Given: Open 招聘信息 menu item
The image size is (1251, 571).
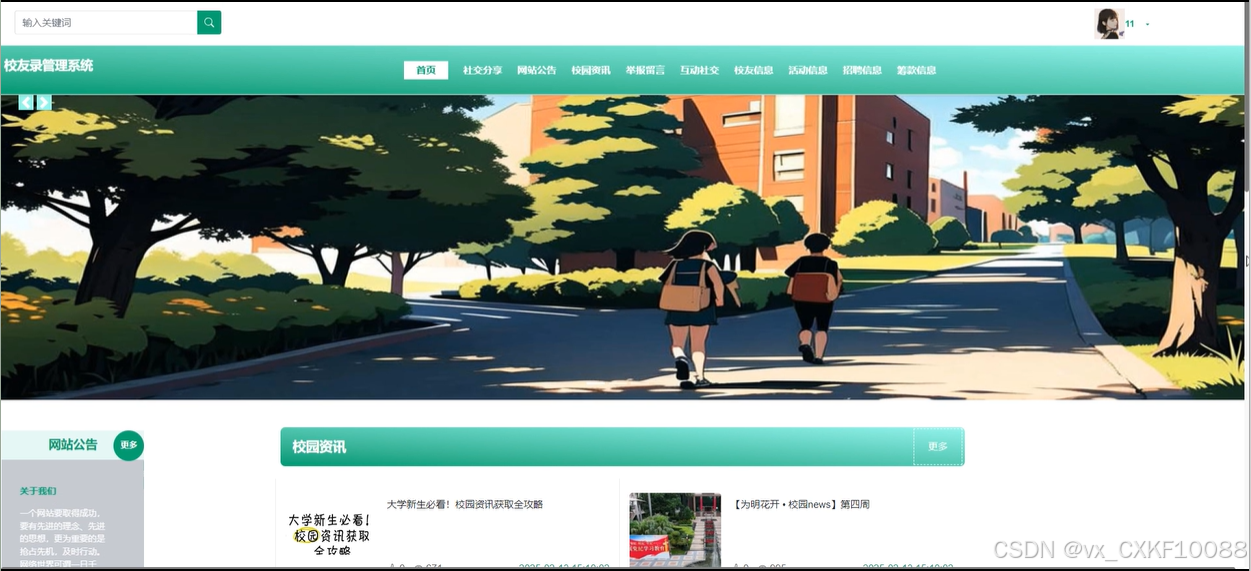Looking at the screenshot, I should tap(862, 70).
